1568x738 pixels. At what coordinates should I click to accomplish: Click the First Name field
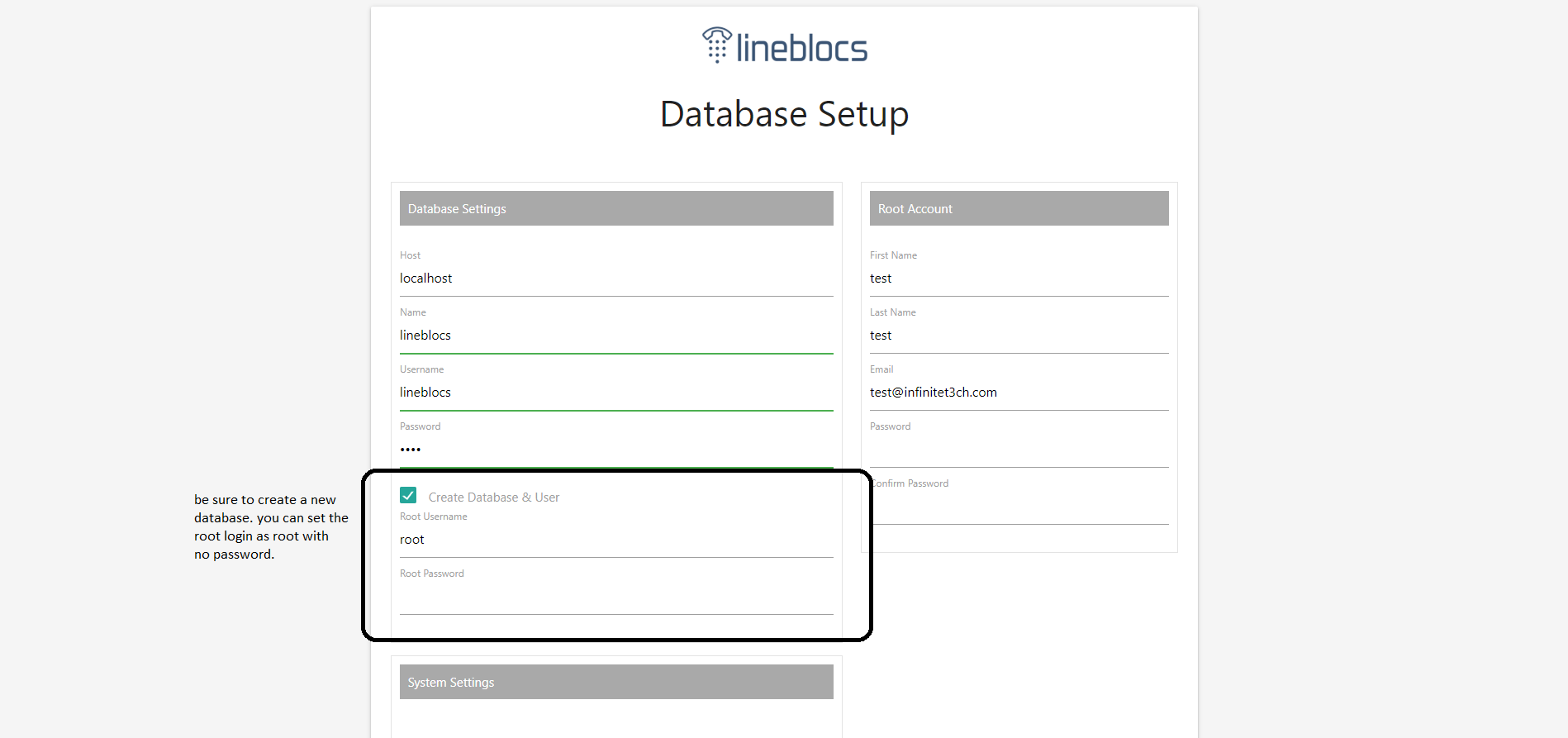click(1019, 279)
